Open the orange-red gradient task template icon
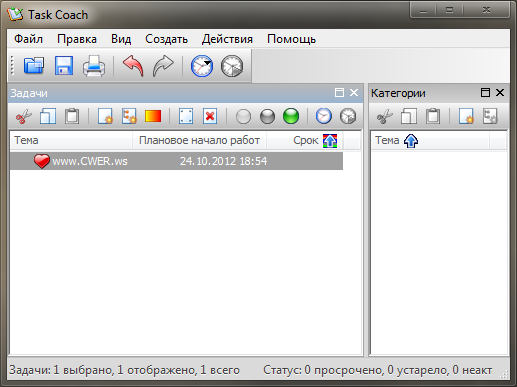Screen dimensions: 517x387 [x=153, y=116]
